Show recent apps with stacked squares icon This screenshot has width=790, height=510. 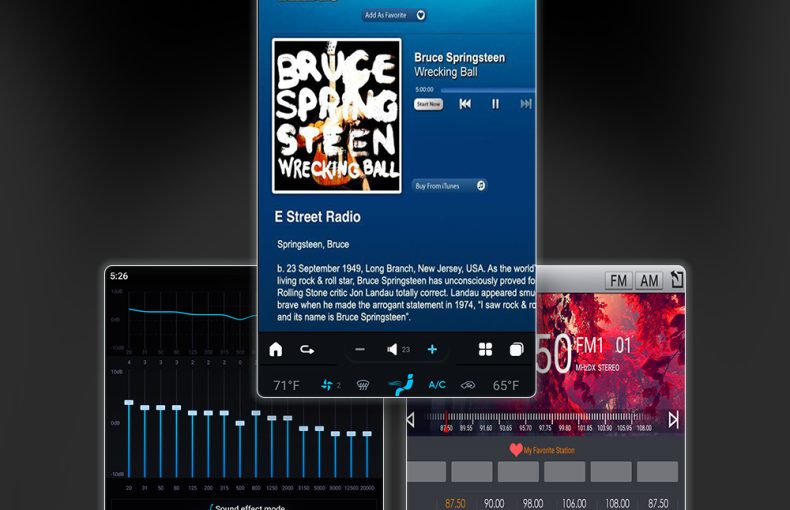click(x=516, y=349)
